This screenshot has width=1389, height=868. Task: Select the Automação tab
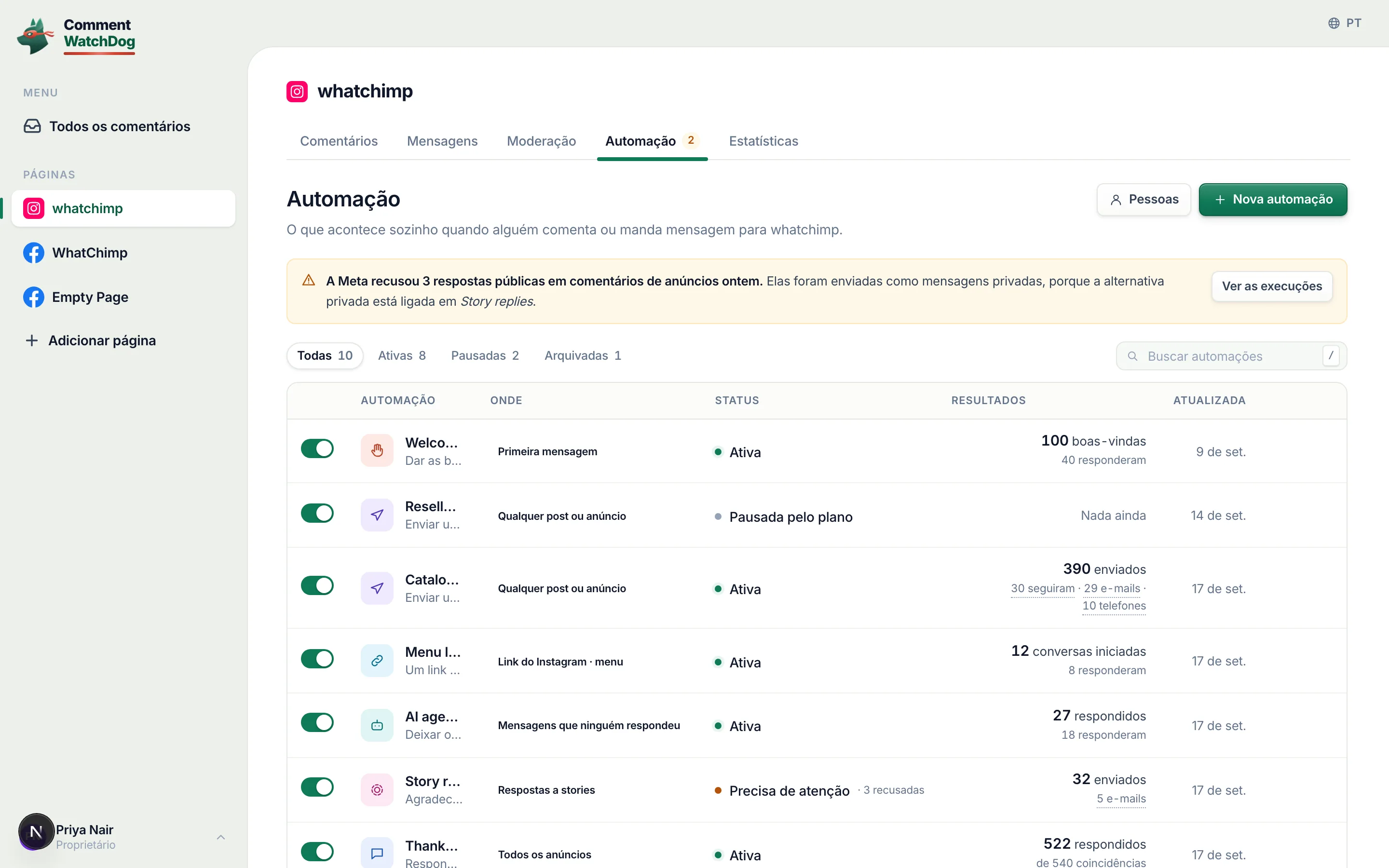click(652, 141)
